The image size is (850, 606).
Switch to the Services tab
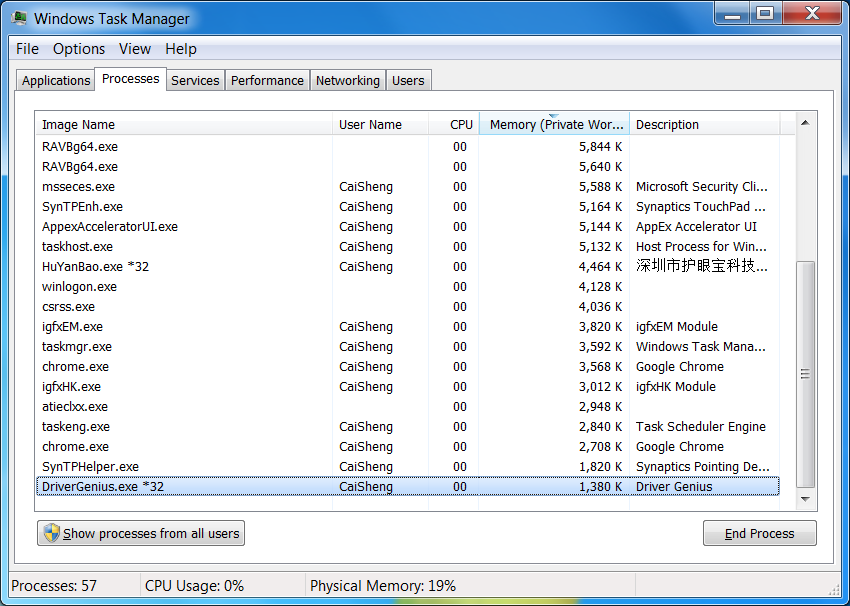(x=195, y=80)
